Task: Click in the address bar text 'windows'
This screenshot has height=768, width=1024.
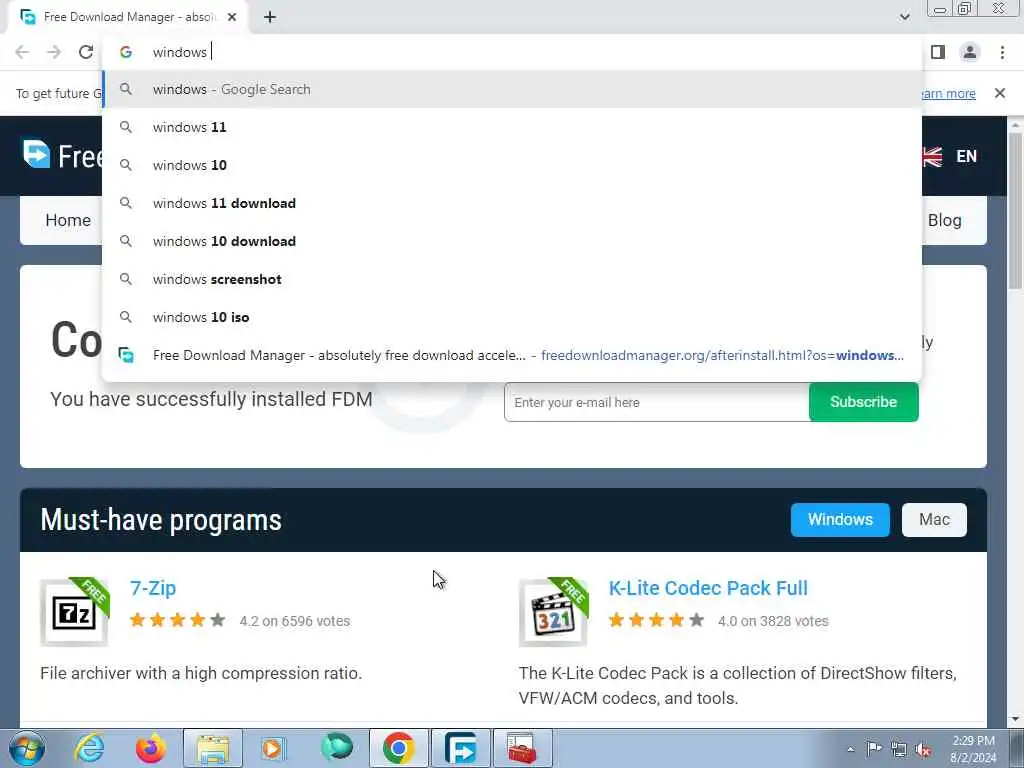Action: click(x=180, y=52)
